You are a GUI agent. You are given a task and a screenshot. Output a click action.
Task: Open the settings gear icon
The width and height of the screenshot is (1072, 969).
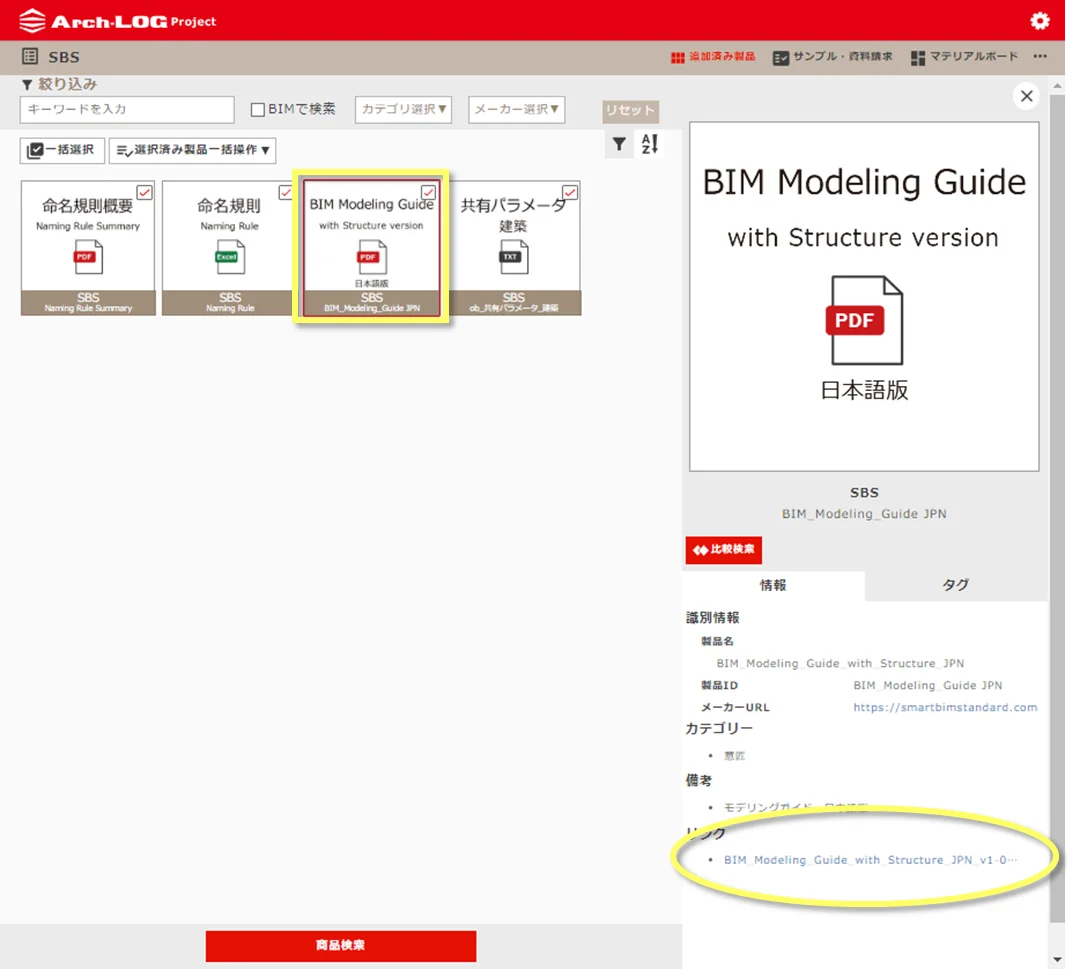pyautogui.click(x=1039, y=21)
